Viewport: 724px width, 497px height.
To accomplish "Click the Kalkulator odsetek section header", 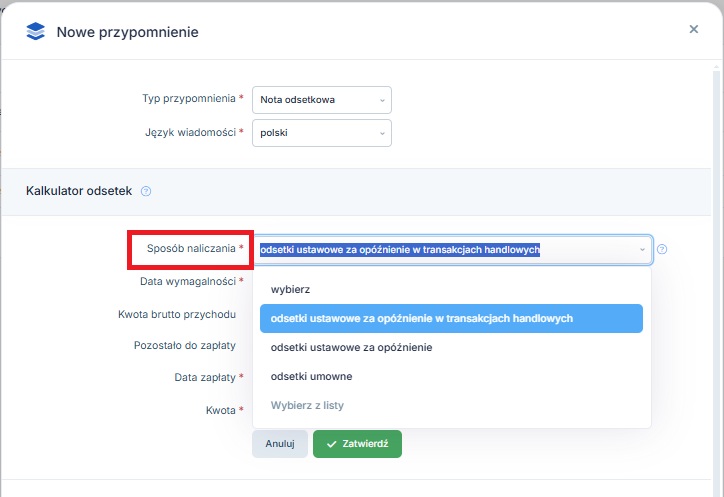I will coord(79,191).
